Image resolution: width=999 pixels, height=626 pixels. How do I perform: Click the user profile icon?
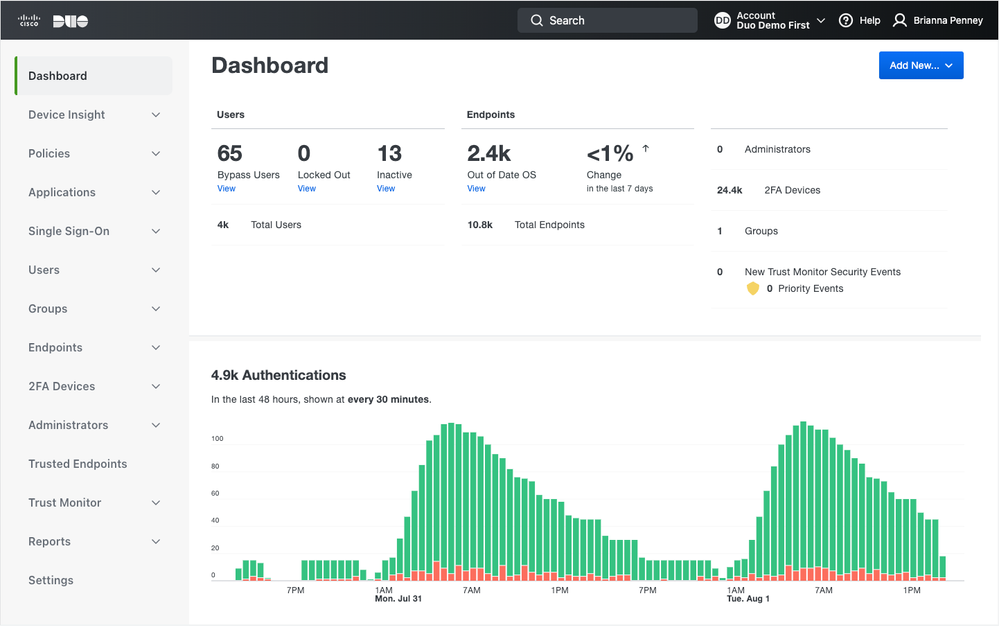tap(899, 20)
